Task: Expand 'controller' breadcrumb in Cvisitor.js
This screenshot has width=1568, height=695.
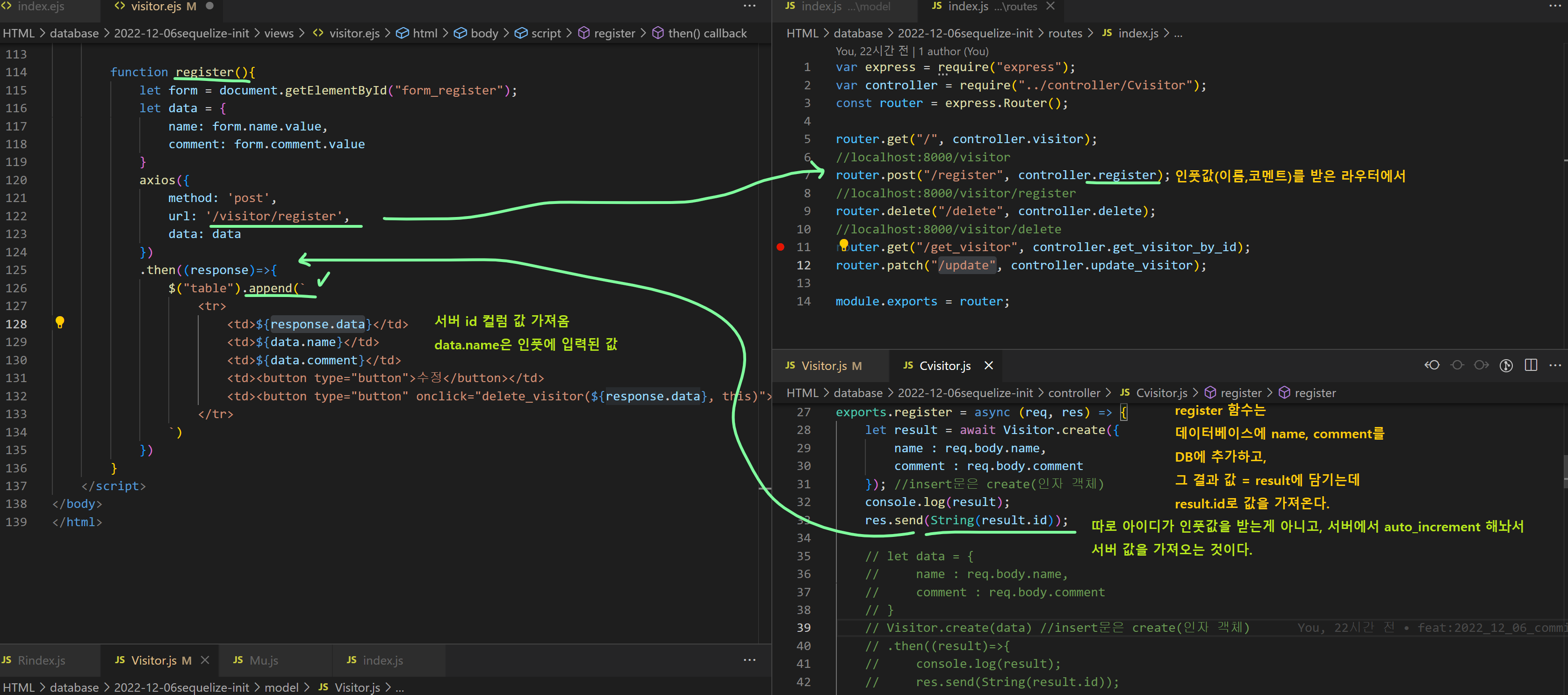Action: (1074, 393)
